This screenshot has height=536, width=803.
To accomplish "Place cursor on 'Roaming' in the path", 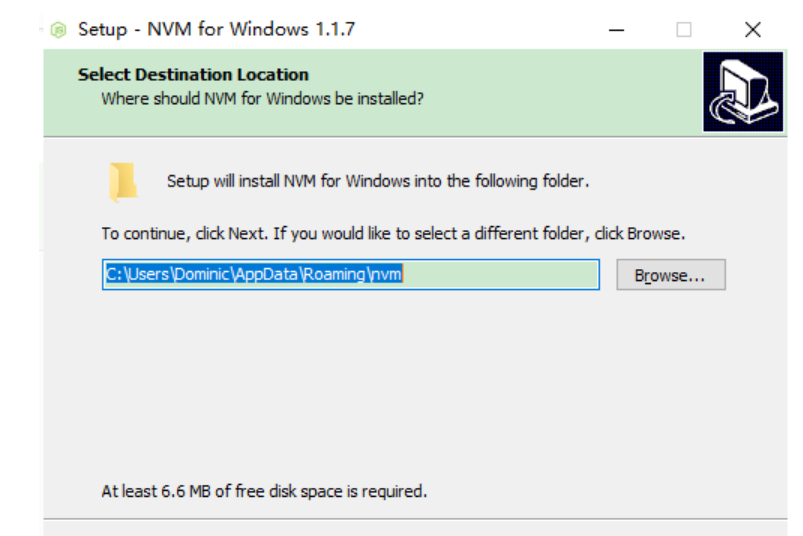I will 335,274.
